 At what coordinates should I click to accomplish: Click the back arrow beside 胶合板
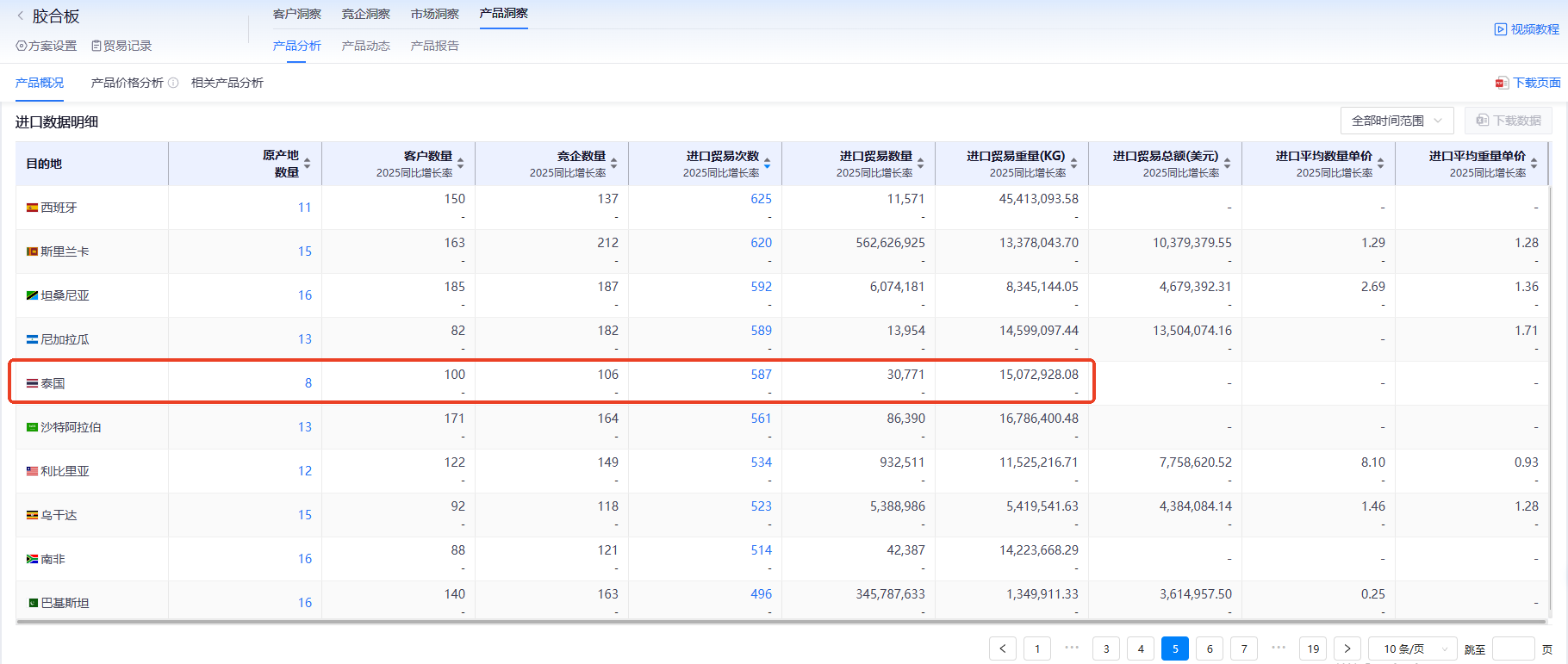tap(21, 16)
